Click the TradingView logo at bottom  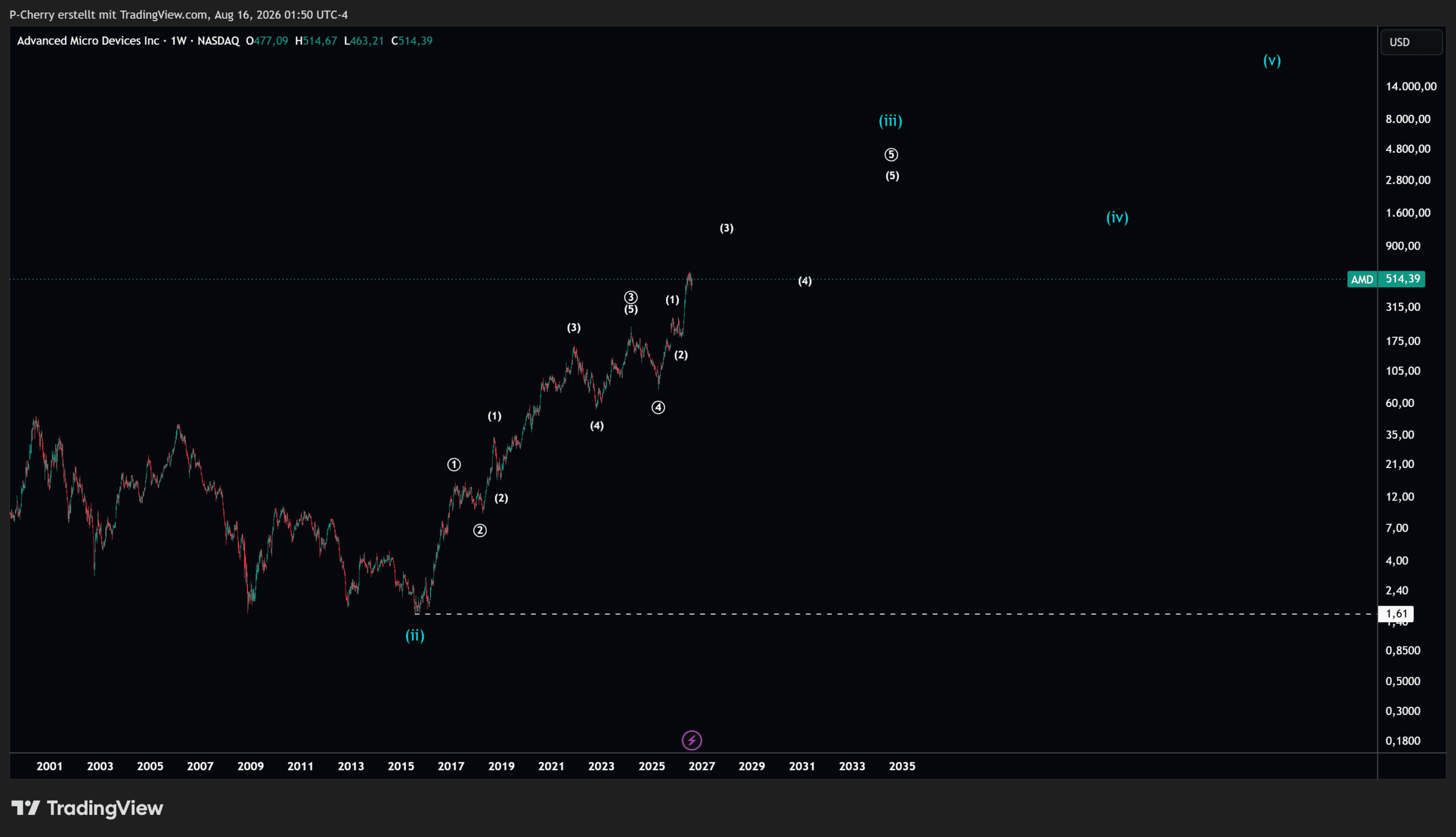(88, 808)
